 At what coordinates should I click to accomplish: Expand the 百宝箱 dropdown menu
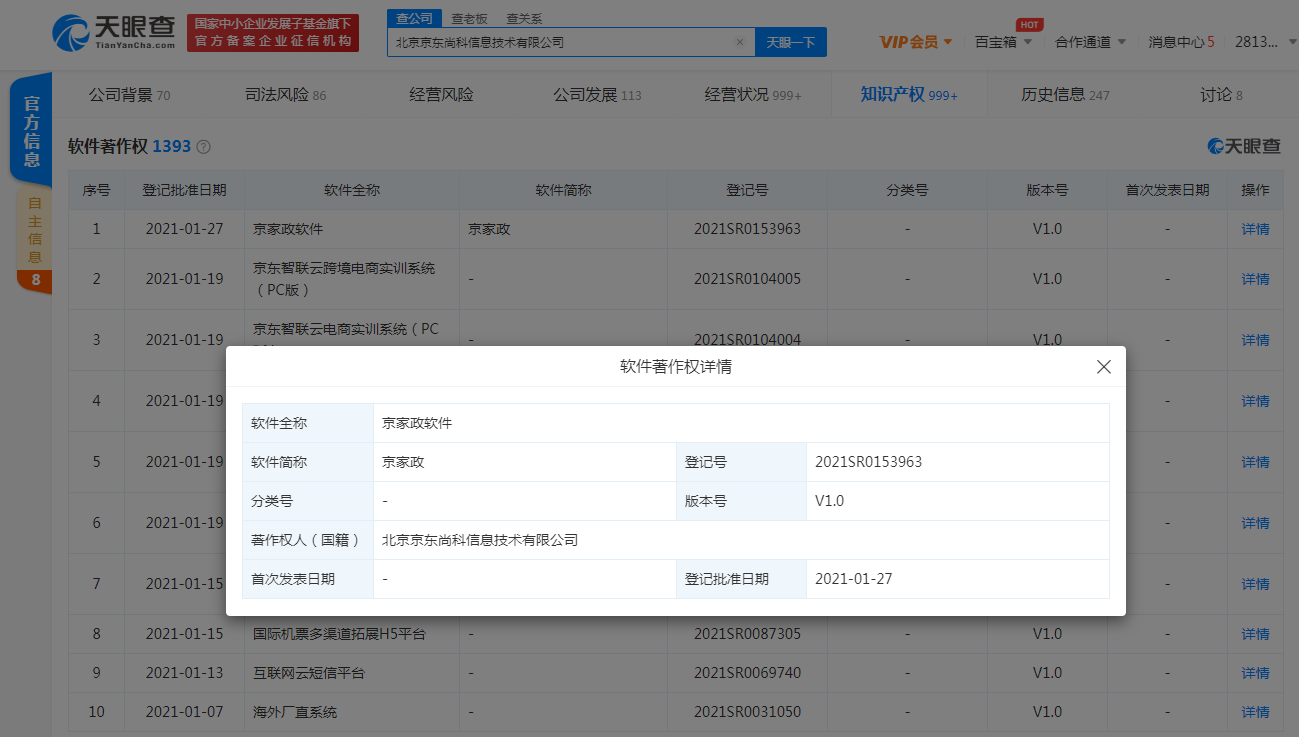click(x=1003, y=42)
